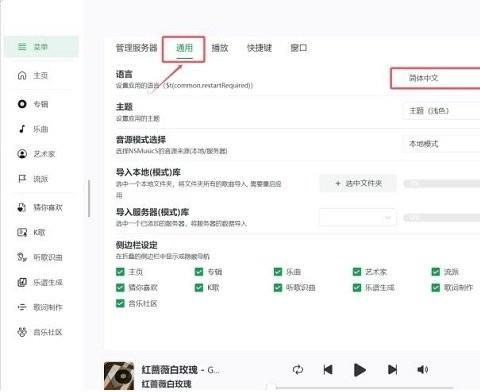Uncheck the 音乐社区 checkbox
This screenshot has width=480, height=392.
coord(120,303)
